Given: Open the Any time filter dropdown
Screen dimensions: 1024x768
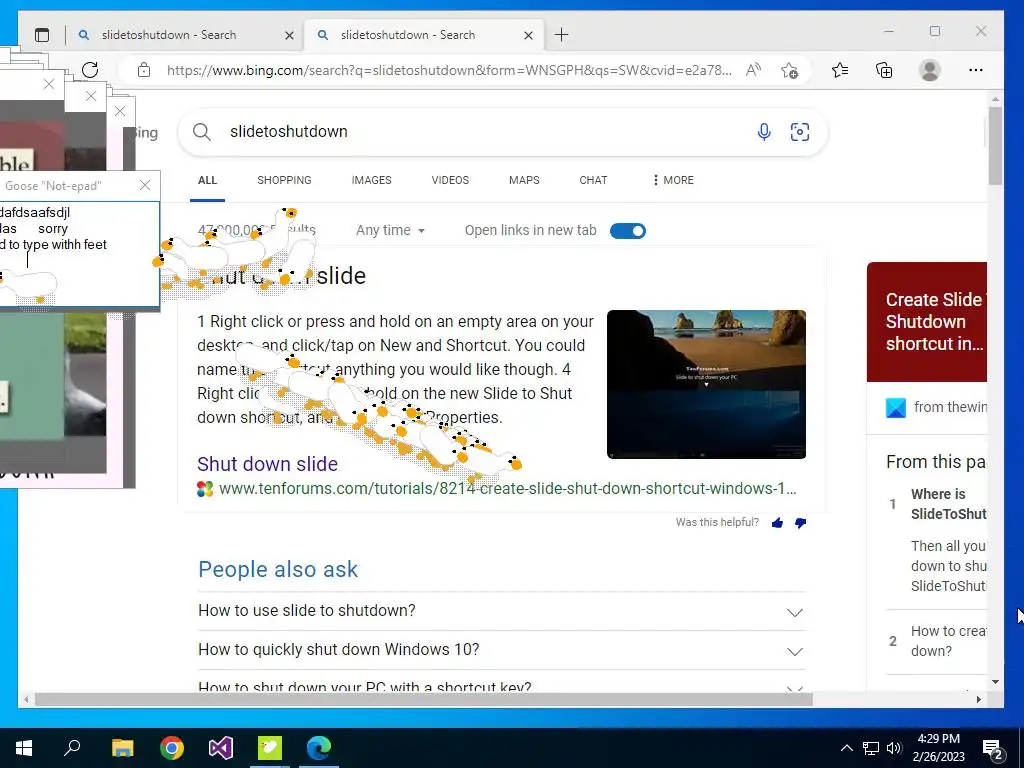Looking at the screenshot, I should 391,231.
